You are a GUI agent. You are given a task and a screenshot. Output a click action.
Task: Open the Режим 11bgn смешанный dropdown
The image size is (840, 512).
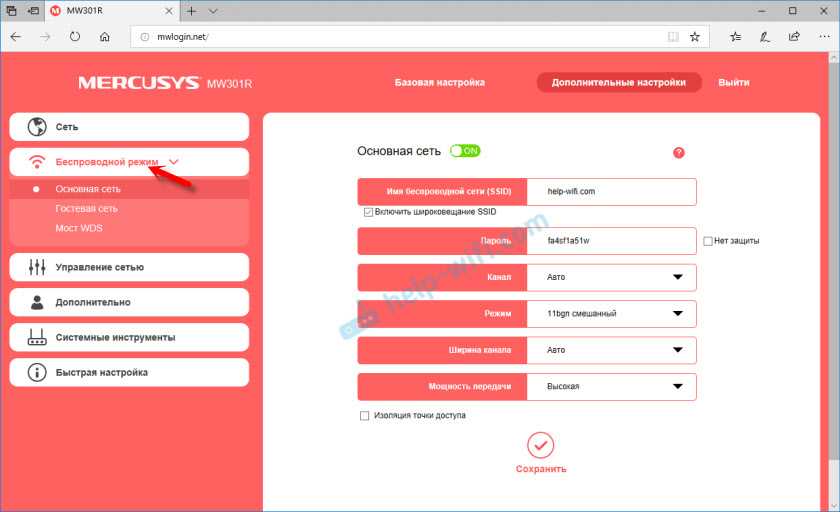(611, 314)
